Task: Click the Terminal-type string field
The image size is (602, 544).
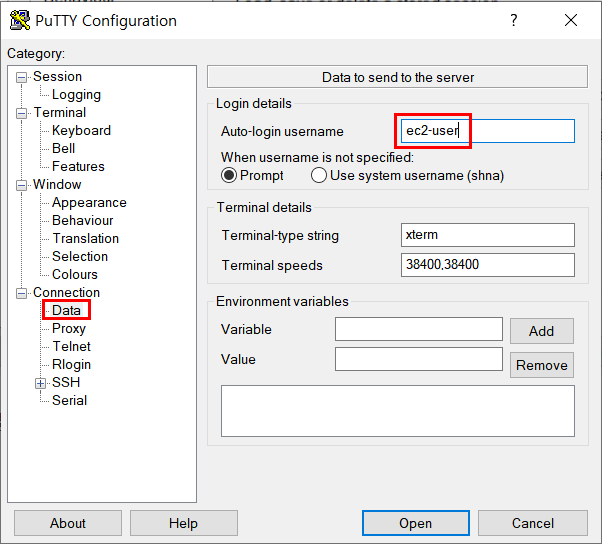Action: pyautogui.click(x=488, y=235)
